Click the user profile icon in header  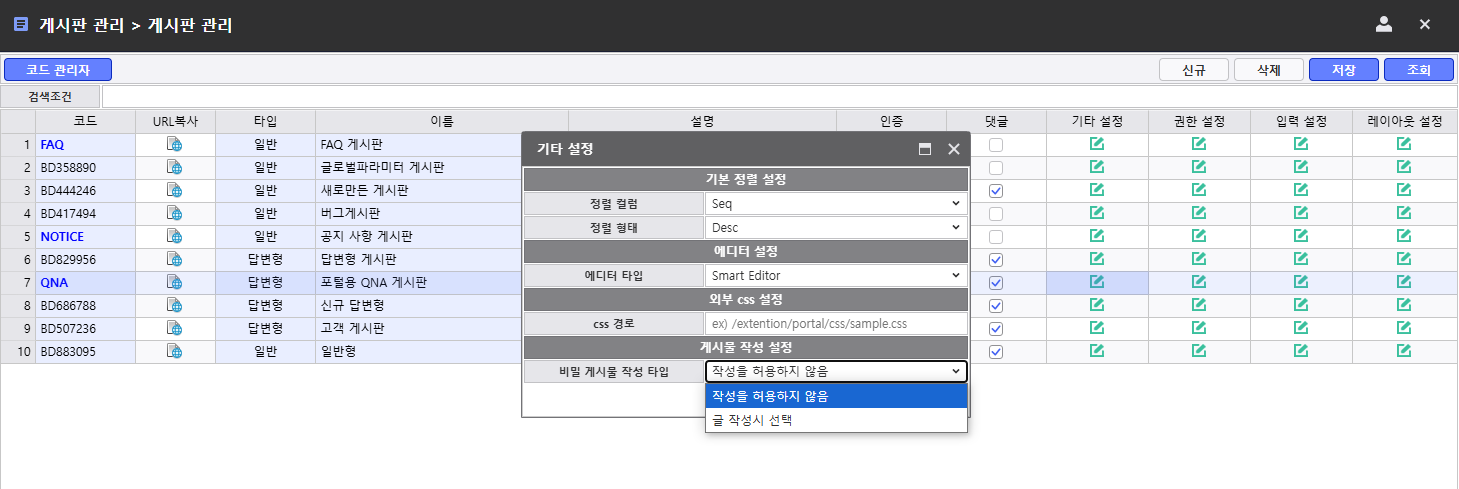(1384, 24)
